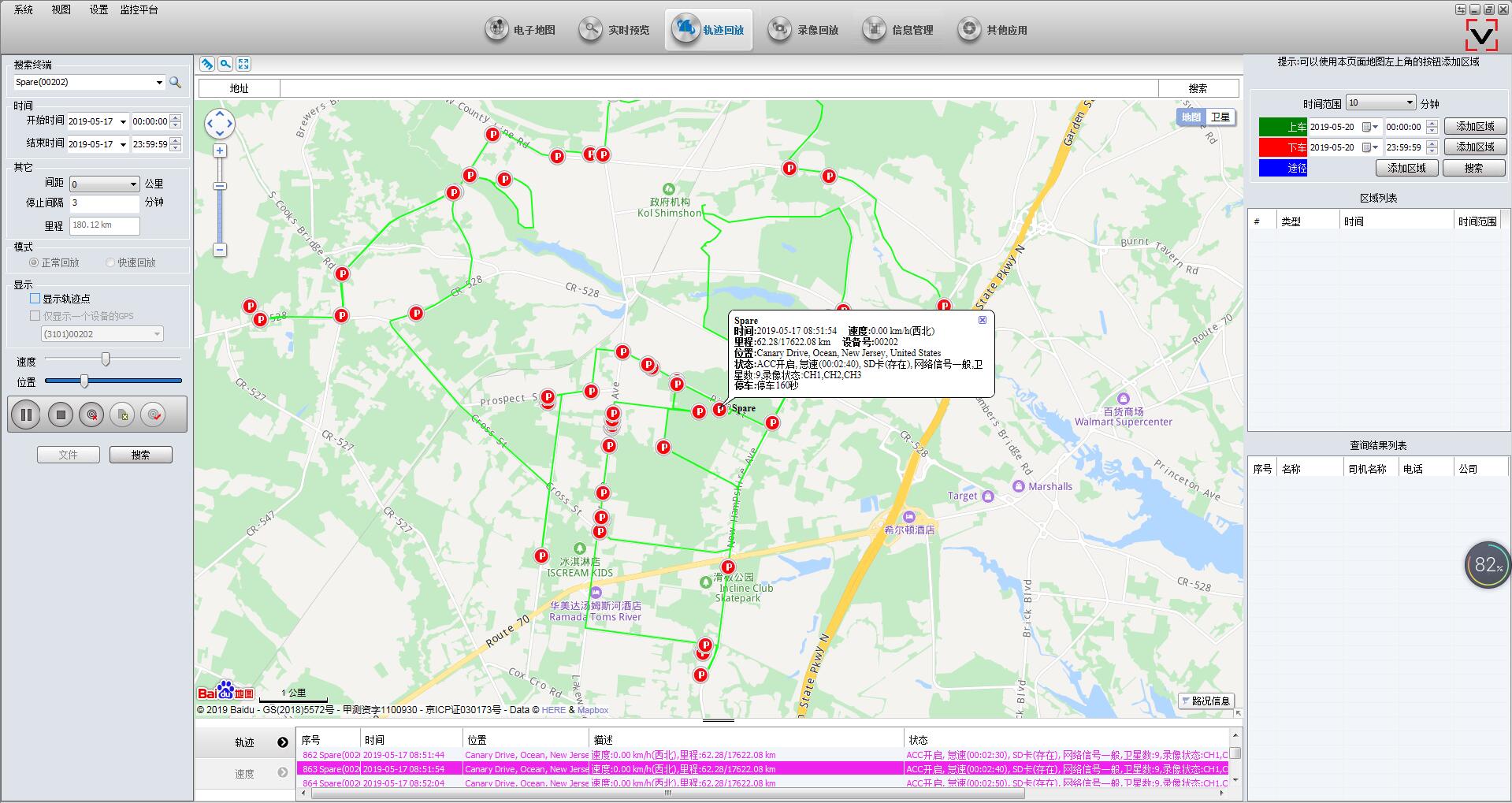Adjust the 位置 playback slider
The width and height of the screenshot is (1512, 803).
pos(84,381)
